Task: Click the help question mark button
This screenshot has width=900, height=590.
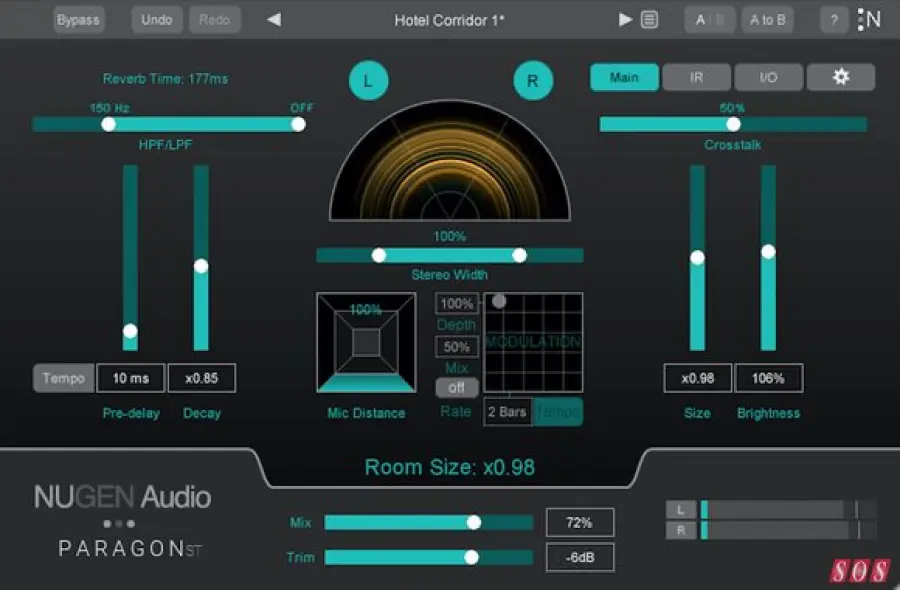Action: click(x=834, y=20)
